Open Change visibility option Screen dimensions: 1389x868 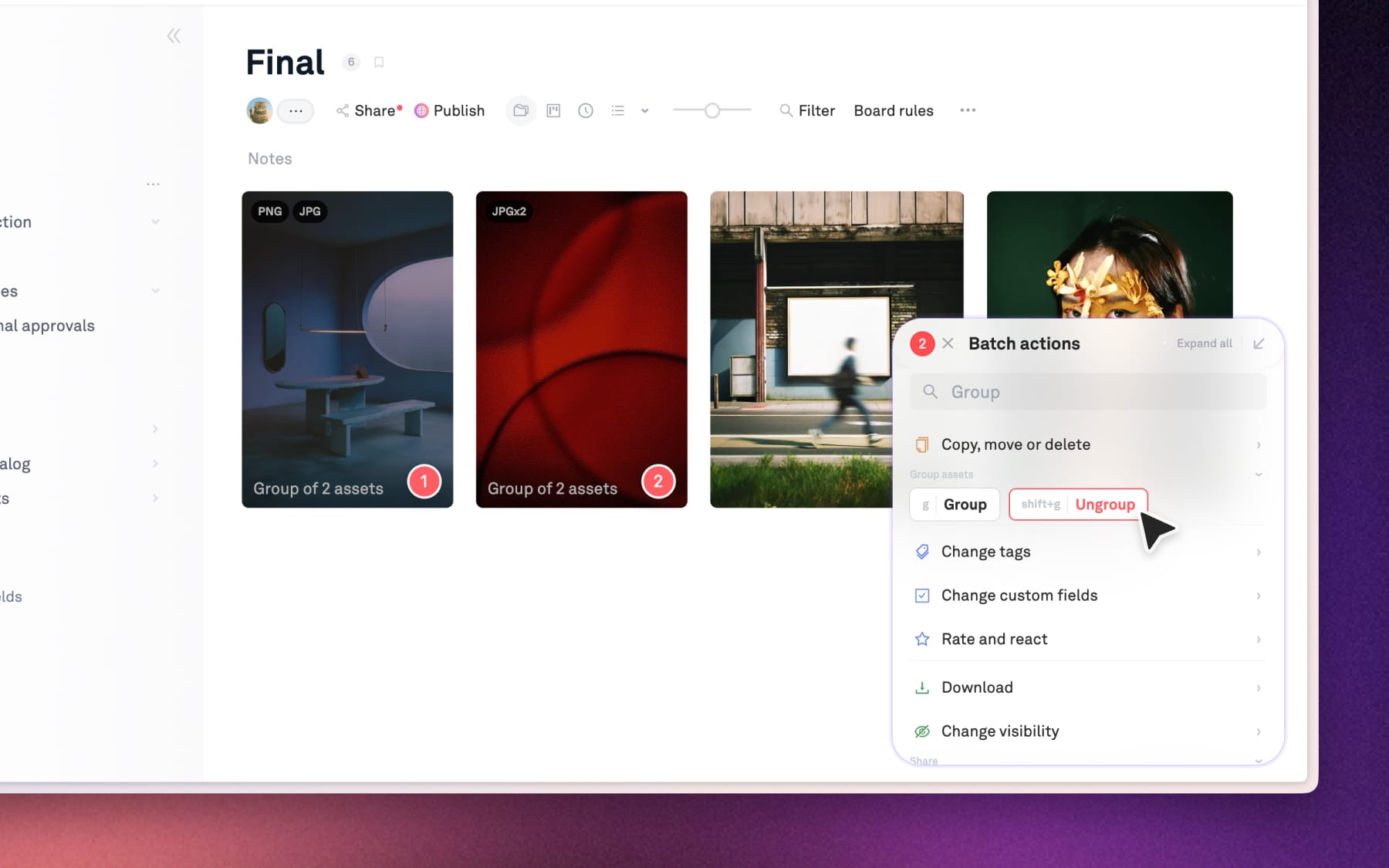click(x=1000, y=731)
